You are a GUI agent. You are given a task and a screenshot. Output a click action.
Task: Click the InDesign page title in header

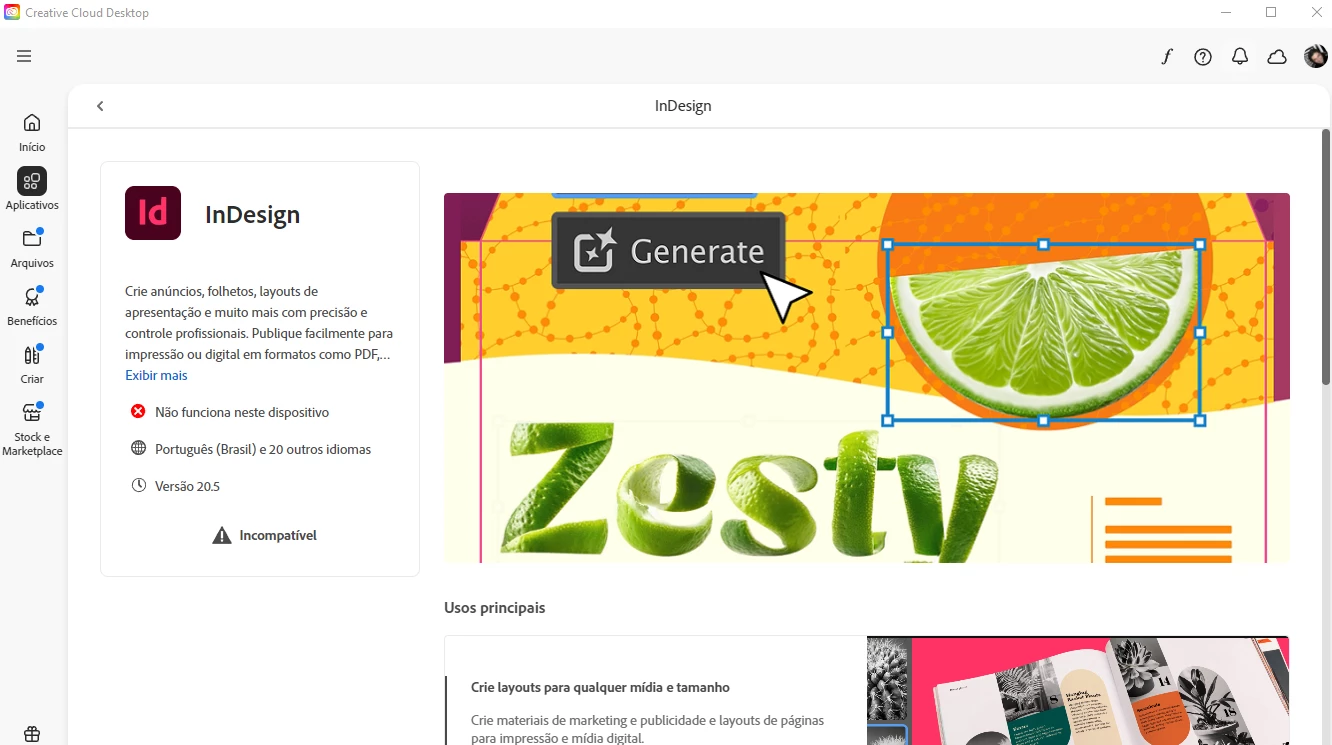click(683, 106)
